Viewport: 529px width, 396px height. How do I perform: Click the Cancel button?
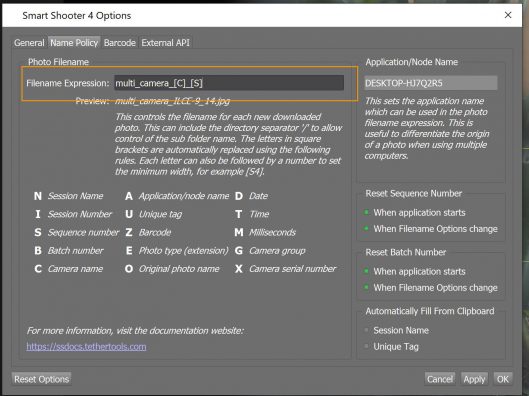point(440,379)
